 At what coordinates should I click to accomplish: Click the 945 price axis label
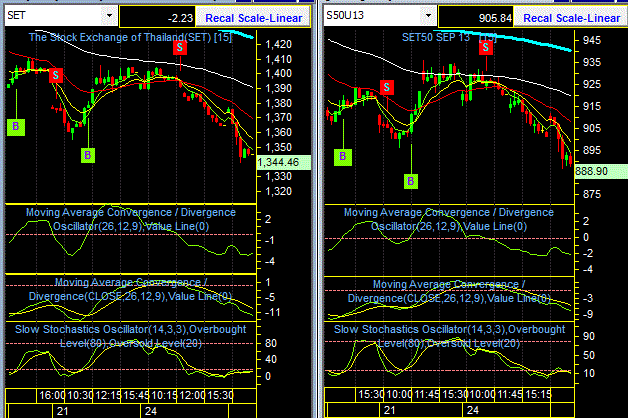coord(592,40)
